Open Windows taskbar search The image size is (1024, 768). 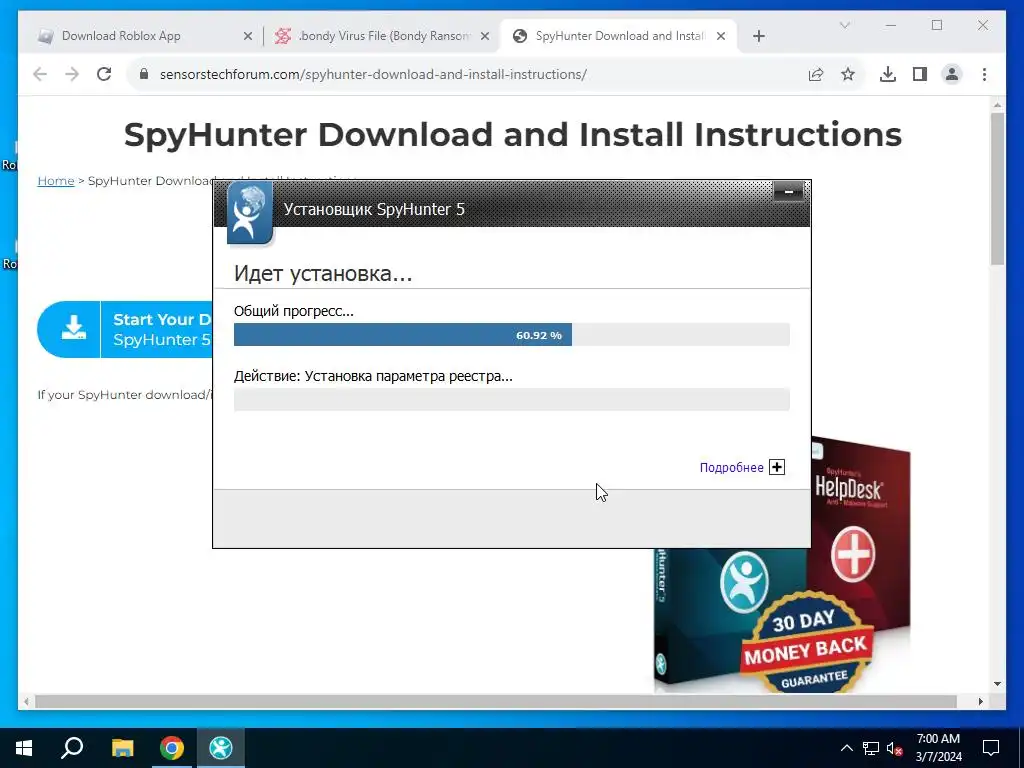click(x=72, y=748)
